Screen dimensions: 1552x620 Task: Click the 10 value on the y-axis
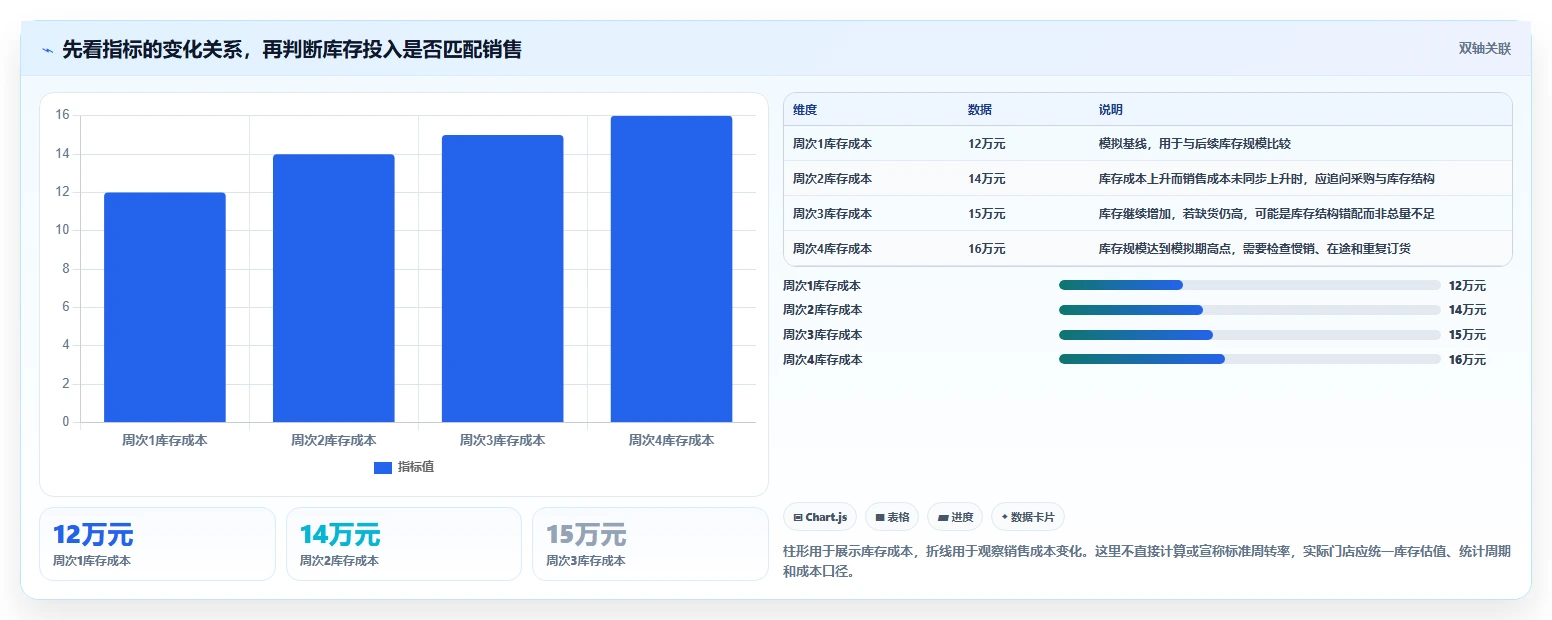point(62,230)
